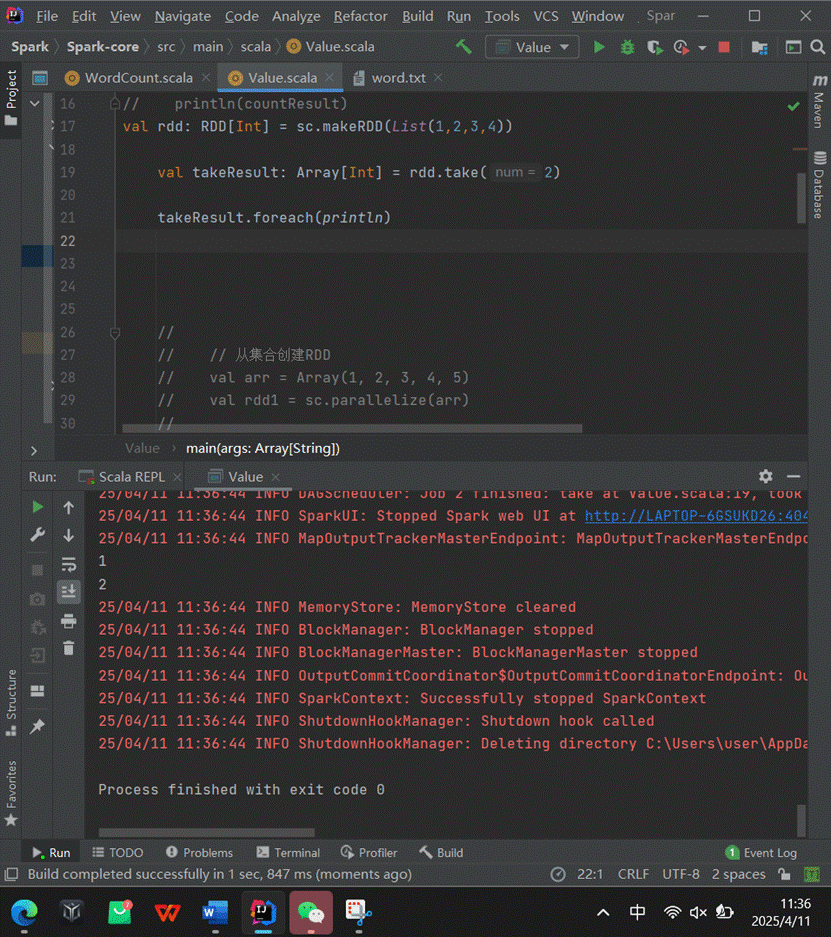Image resolution: width=831 pixels, height=937 pixels.
Task: Click the Build Project hammer icon
Action: 463,47
